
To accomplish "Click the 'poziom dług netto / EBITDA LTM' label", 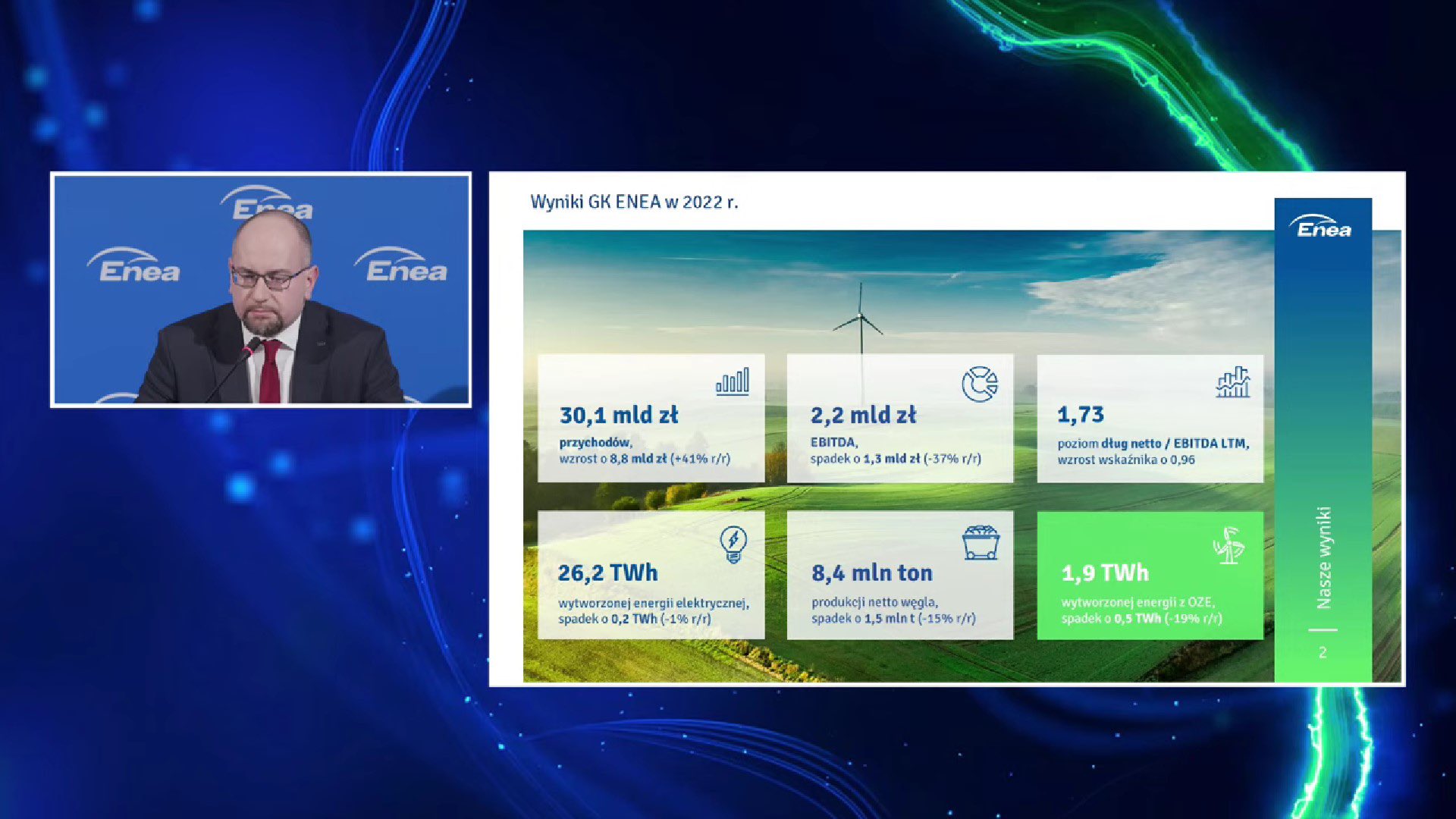I will [x=1153, y=444].
